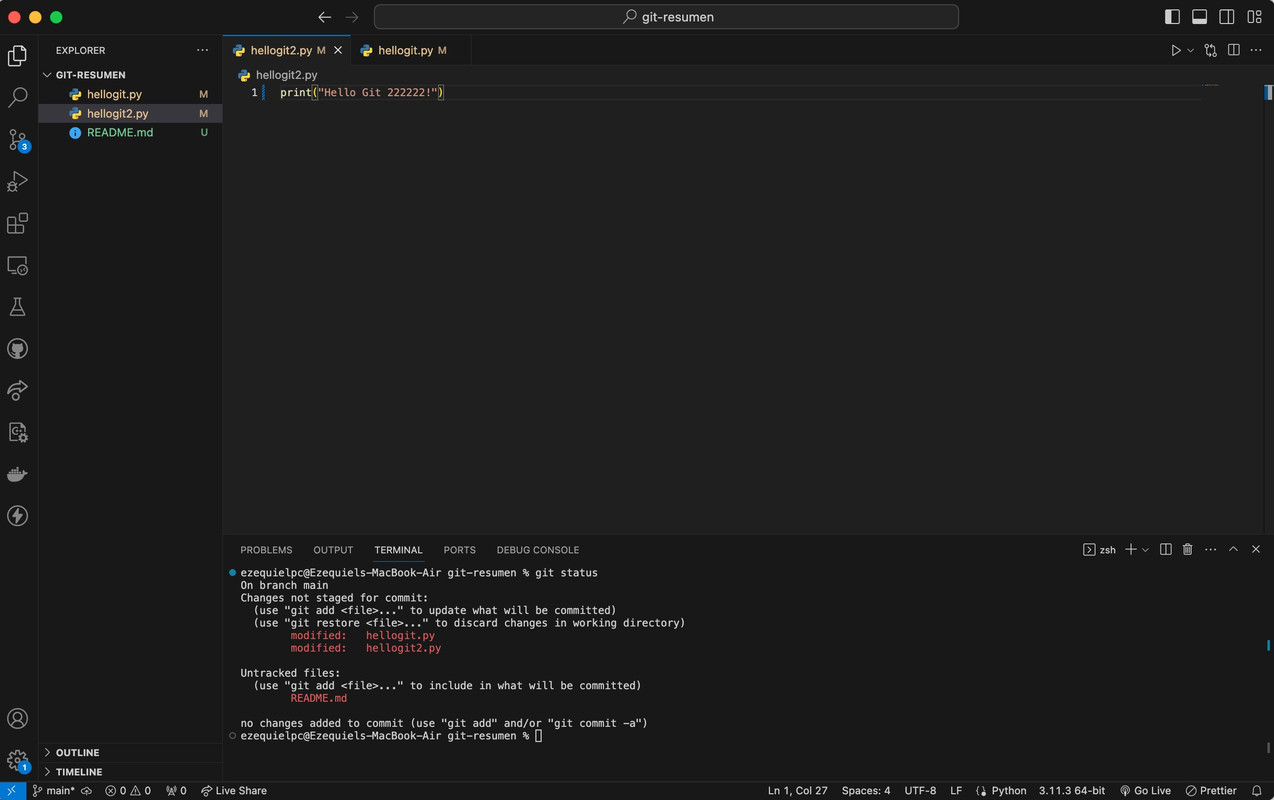Open the Search view icon
The height and width of the screenshot is (800, 1274).
click(x=17, y=97)
